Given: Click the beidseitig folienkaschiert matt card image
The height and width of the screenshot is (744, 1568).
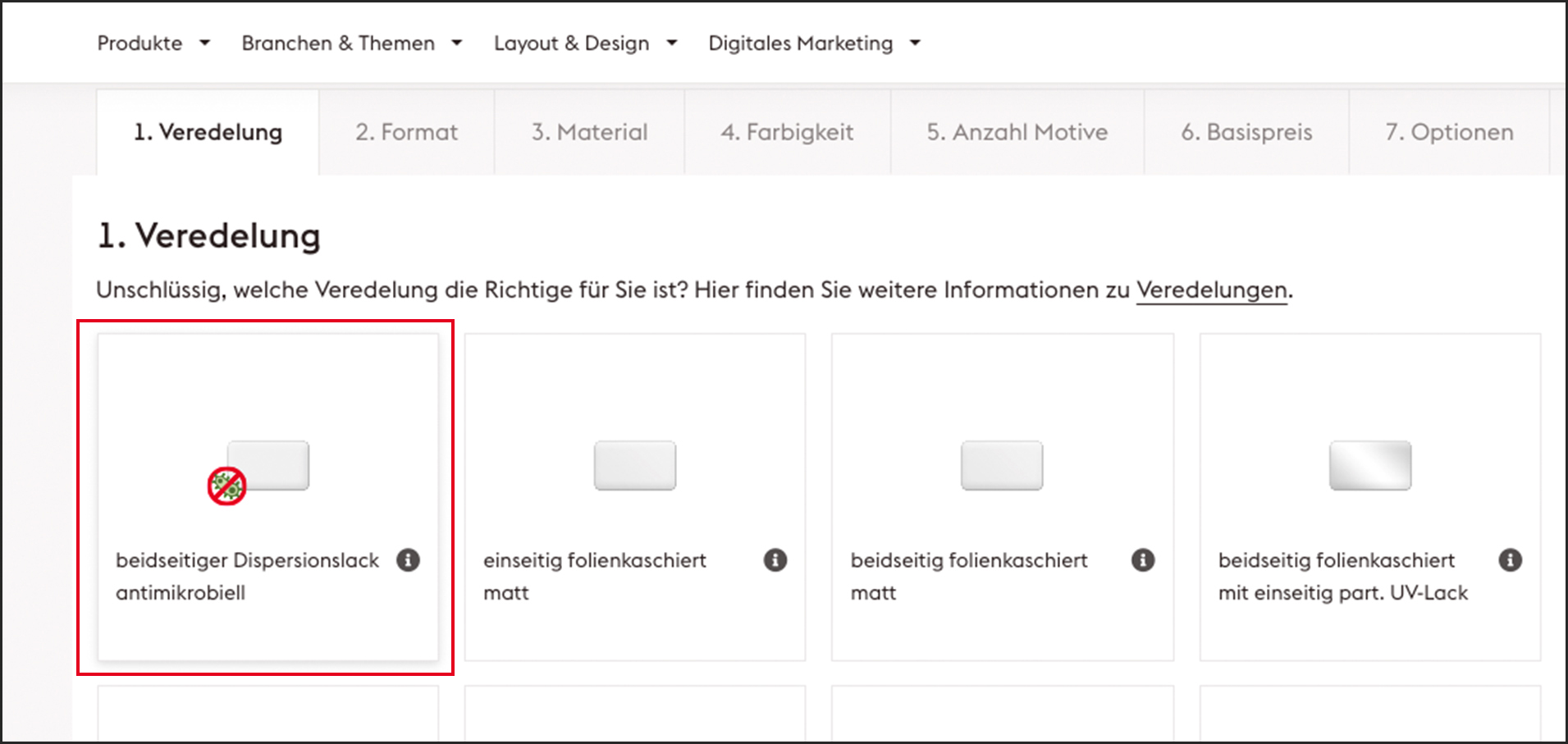Looking at the screenshot, I should 1002,466.
